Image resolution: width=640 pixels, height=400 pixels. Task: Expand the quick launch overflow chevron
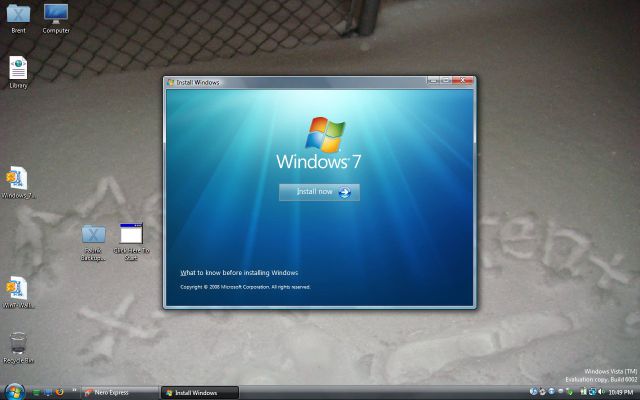coord(74,390)
